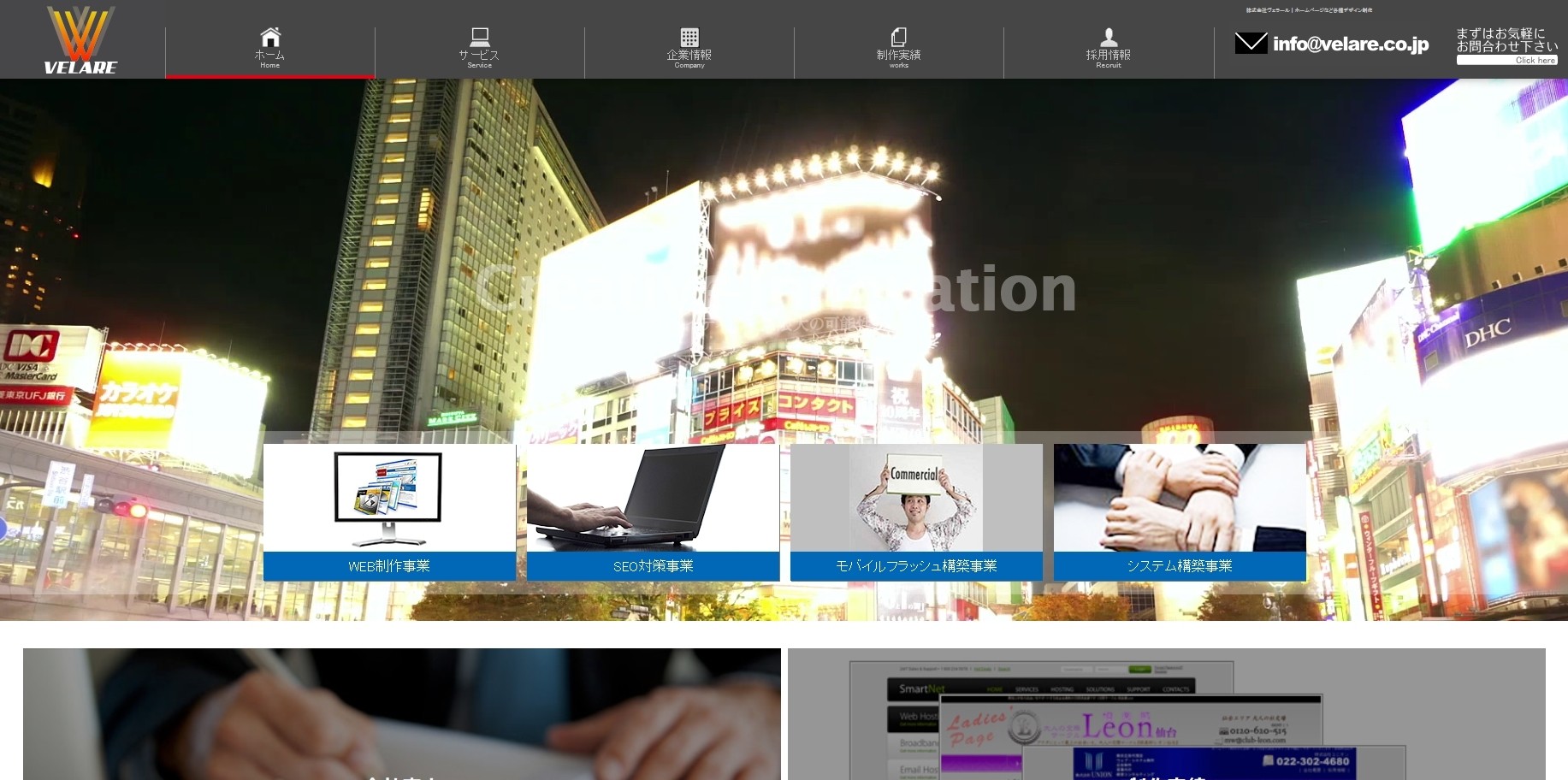Click the desktop monitor thumbnail image
Viewport: 1568px width, 780px height.
[389, 499]
